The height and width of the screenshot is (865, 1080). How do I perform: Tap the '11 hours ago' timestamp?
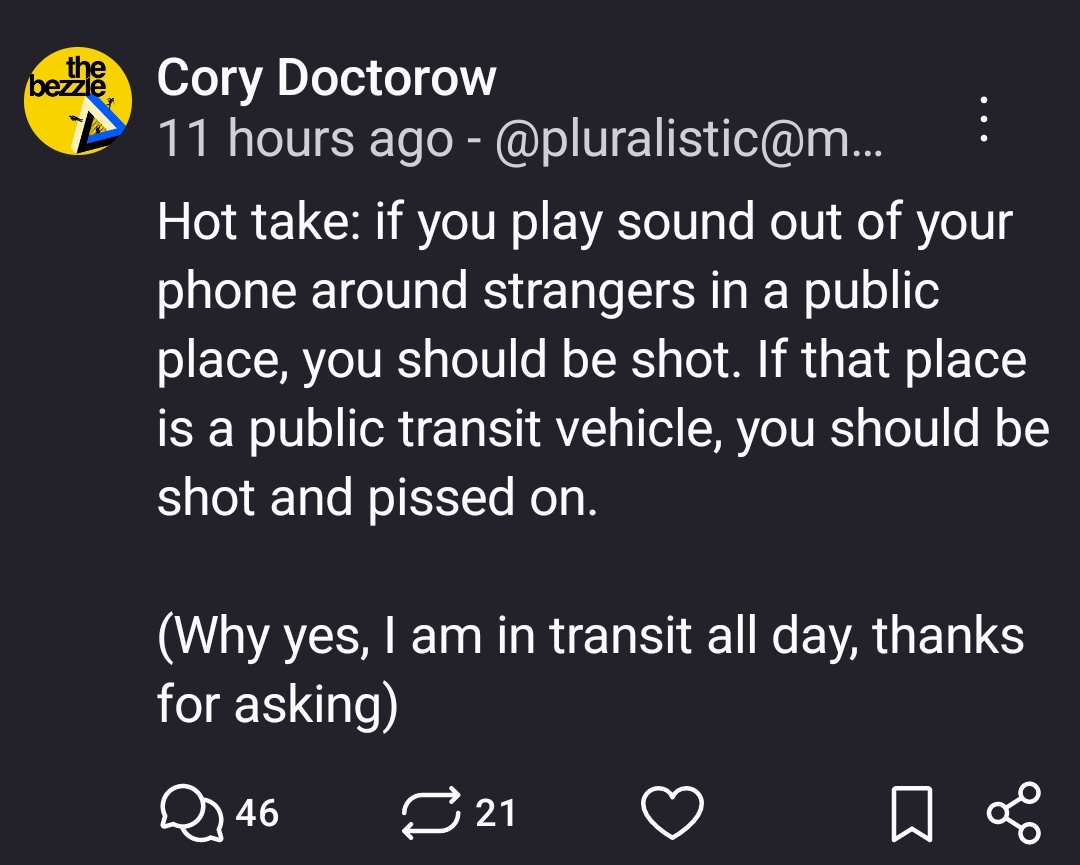(304, 139)
